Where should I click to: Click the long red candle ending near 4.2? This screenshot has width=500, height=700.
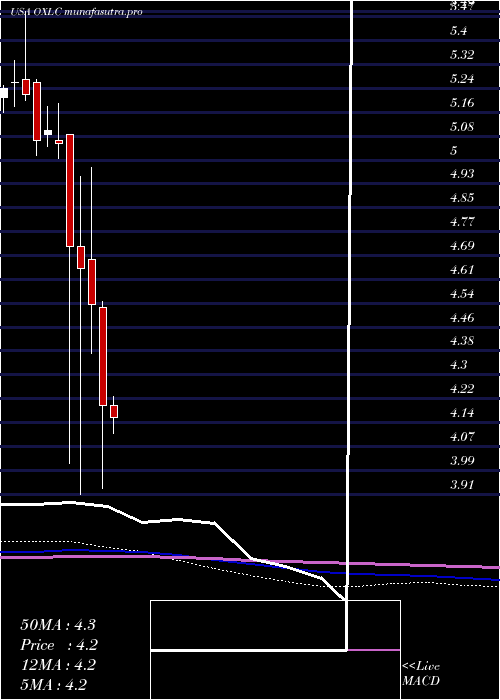(103, 356)
